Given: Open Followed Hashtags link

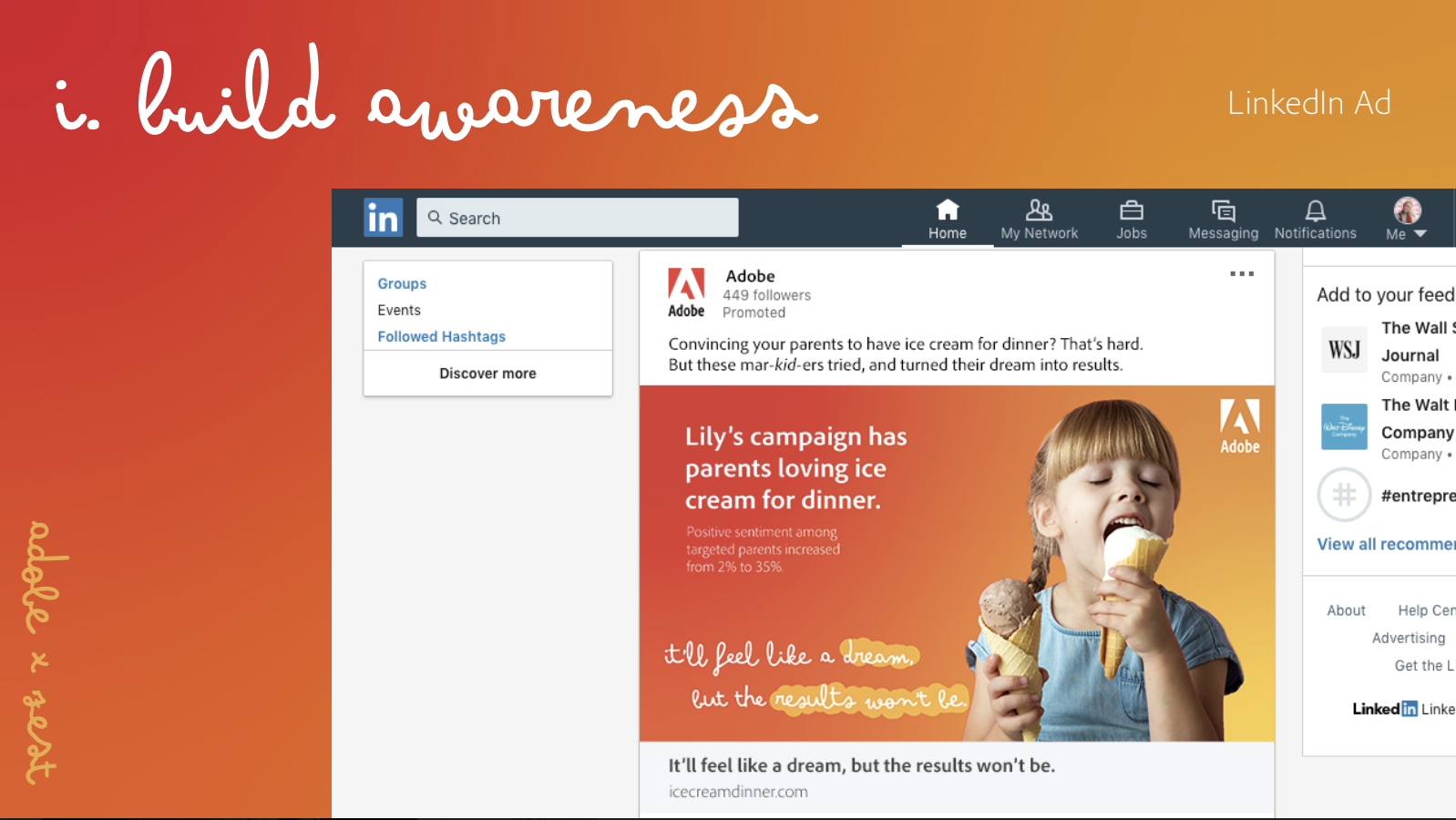Looking at the screenshot, I should click(442, 337).
